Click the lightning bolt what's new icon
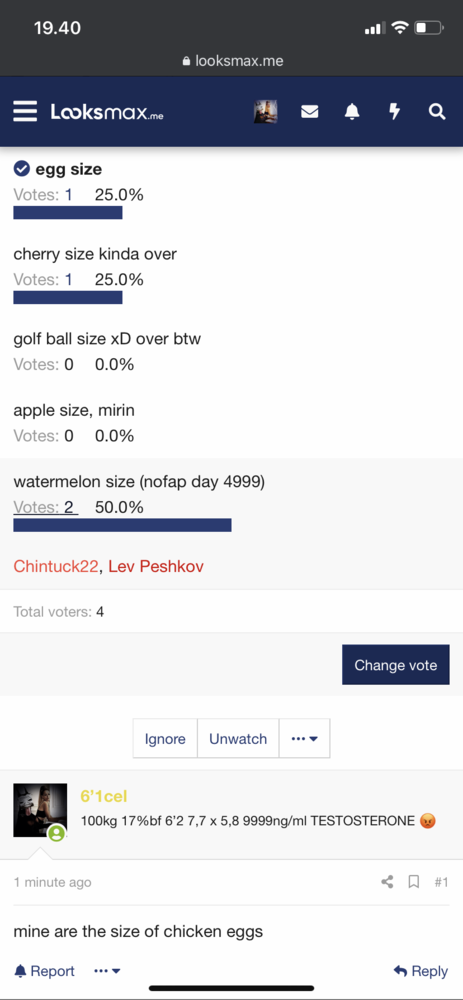 point(395,112)
